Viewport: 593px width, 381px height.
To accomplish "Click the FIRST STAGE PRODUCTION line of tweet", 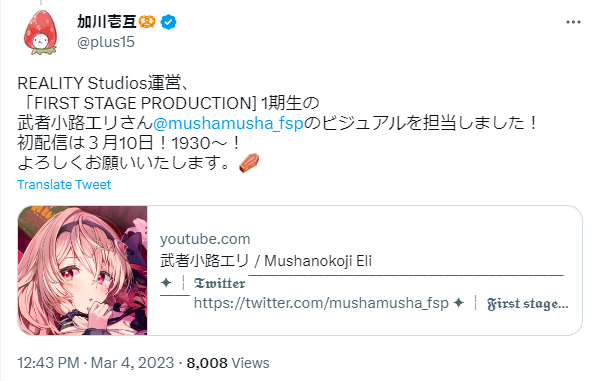I will point(169,103).
